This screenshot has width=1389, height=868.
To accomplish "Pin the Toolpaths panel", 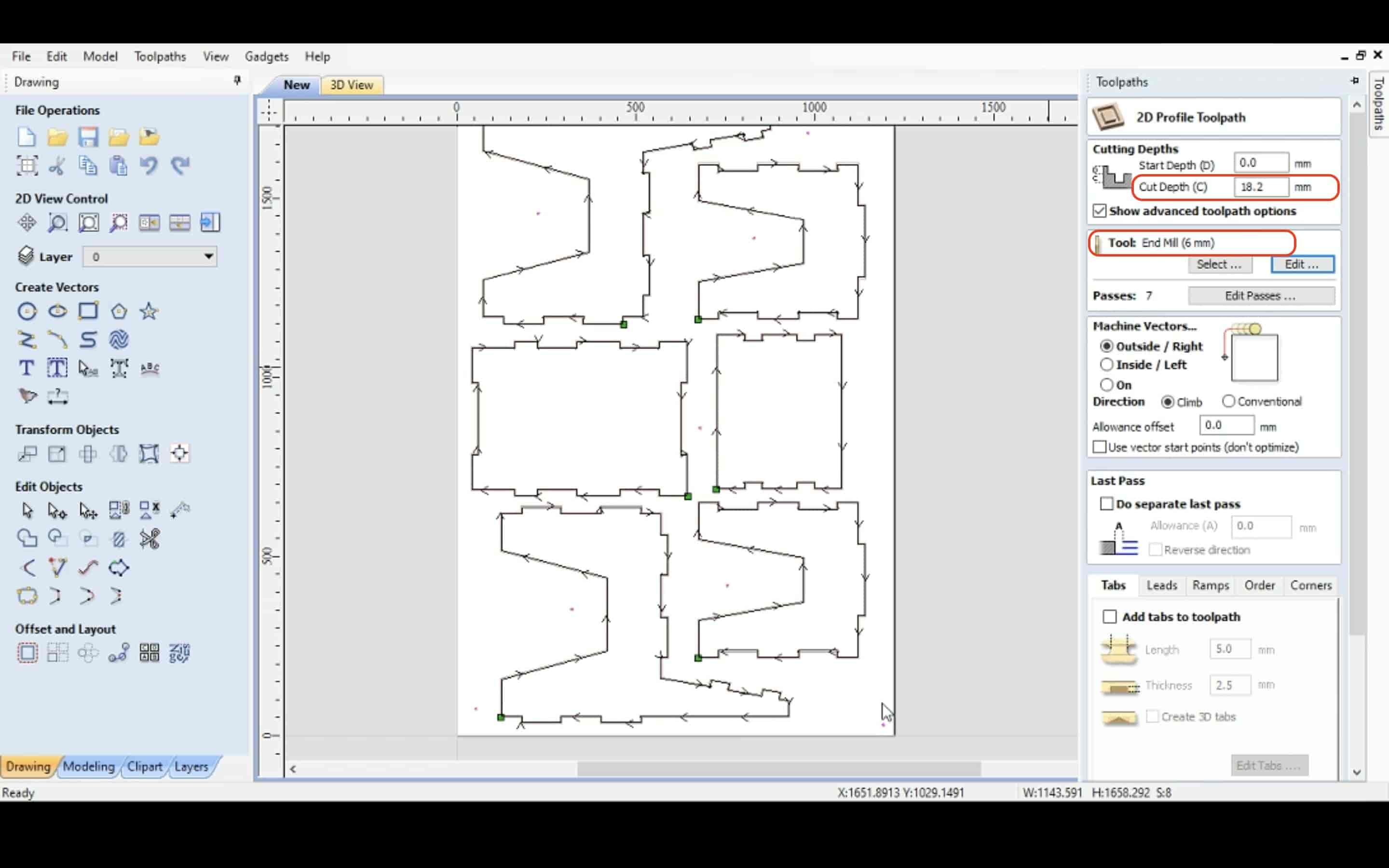I will pos(1355,81).
